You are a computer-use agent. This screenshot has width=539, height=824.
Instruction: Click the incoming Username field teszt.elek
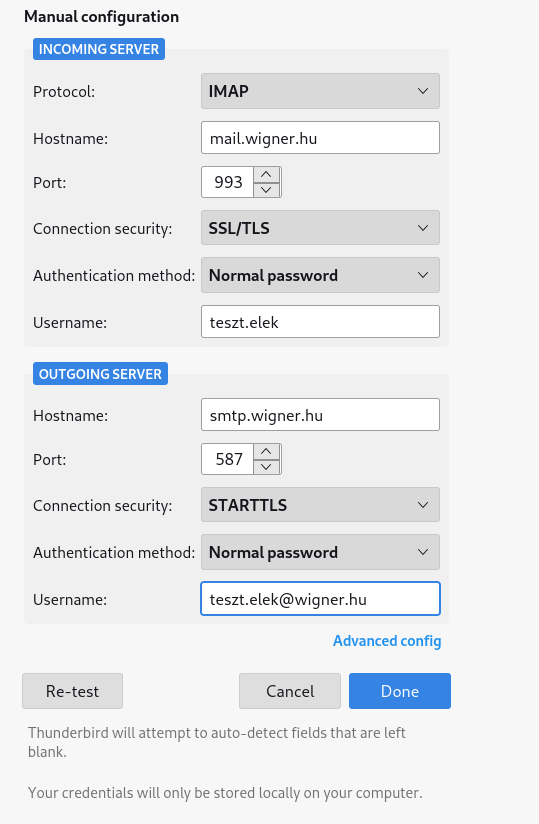click(320, 322)
